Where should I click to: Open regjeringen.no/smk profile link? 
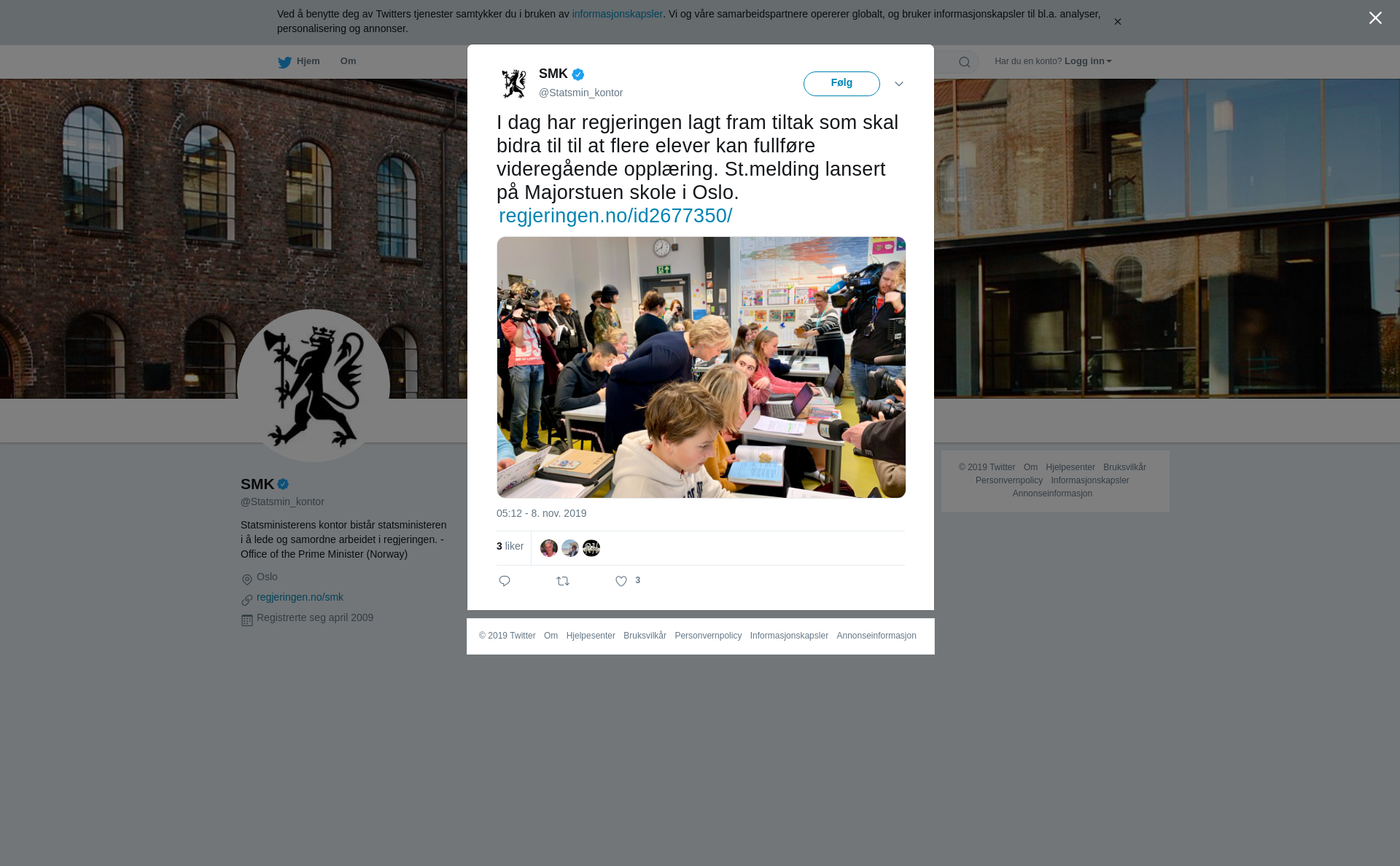click(x=300, y=597)
